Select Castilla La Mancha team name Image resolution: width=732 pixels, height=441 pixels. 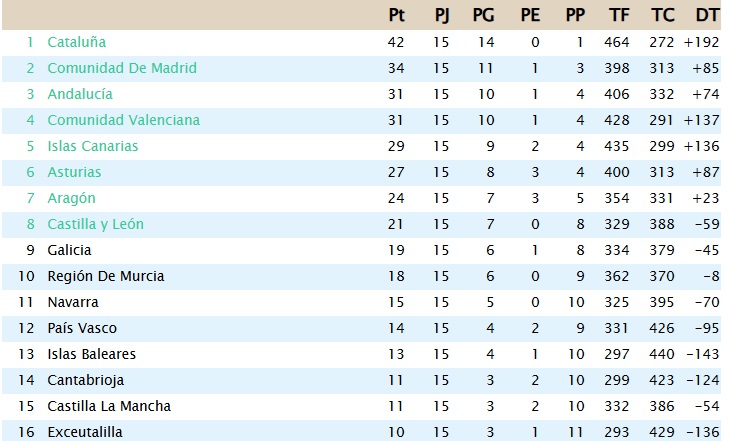[109, 406]
